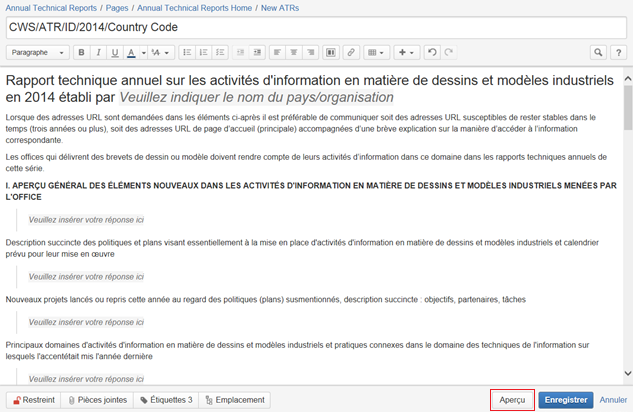Click the Aperçu preview button
Screen dimensions: 633x412
point(512,400)
